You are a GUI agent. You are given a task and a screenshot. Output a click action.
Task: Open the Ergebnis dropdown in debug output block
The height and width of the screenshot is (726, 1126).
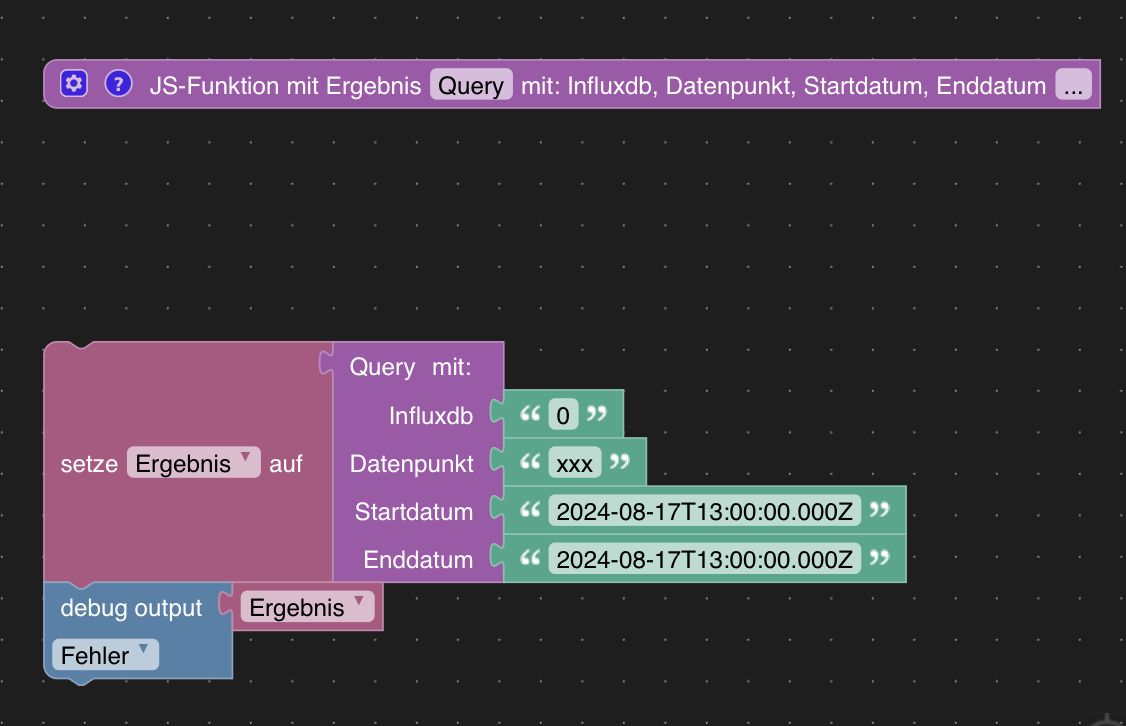pos(307,607)
